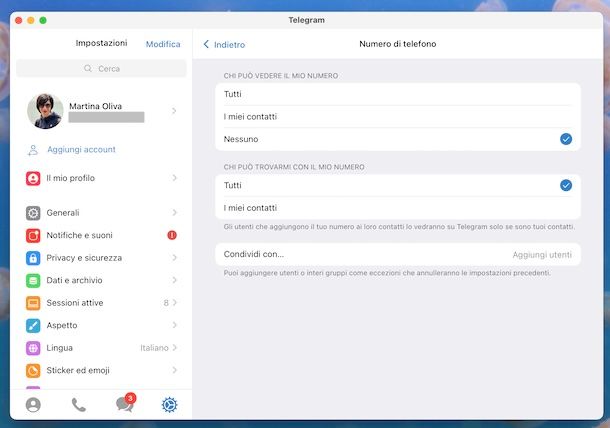Click the Aggiungi account person icon
Image resolution: width=610 pixels, height=428 pixels.
coord(33,150)
